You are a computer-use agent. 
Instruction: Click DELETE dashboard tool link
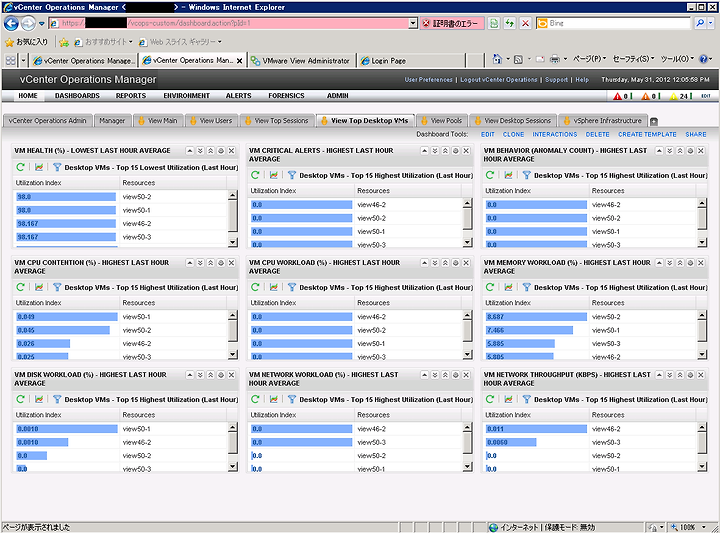(597, 134)
